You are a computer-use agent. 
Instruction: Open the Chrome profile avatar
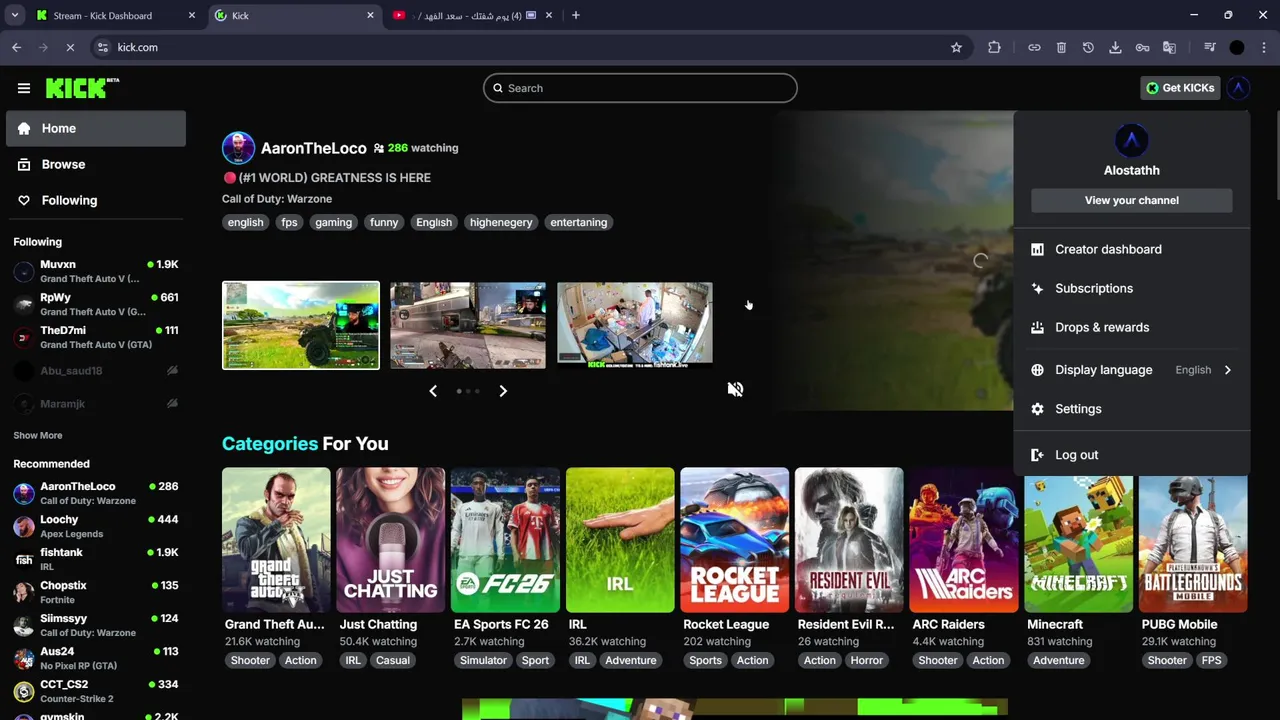point(1237,47)
